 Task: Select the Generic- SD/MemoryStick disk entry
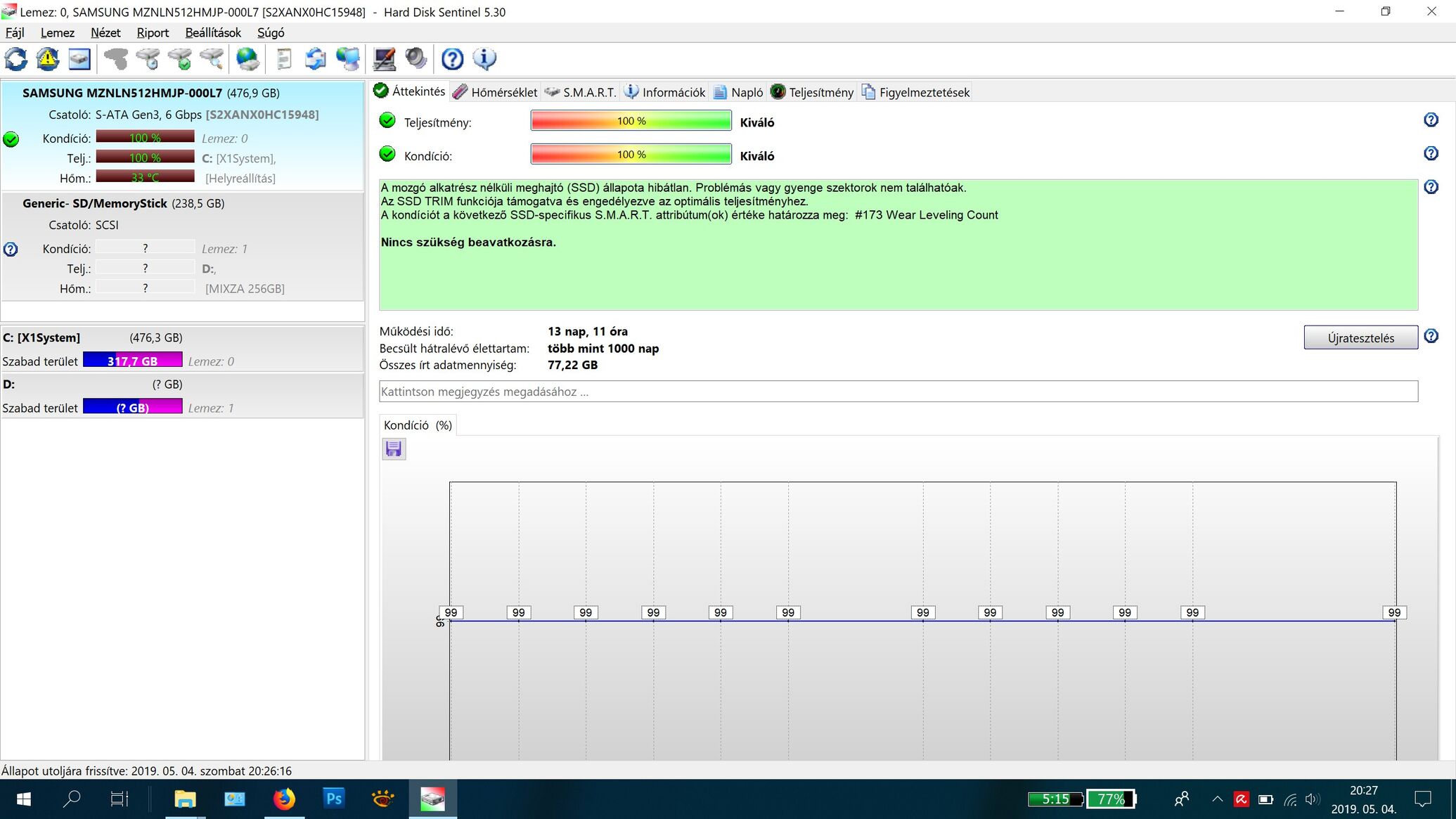[x=183, y=246]
